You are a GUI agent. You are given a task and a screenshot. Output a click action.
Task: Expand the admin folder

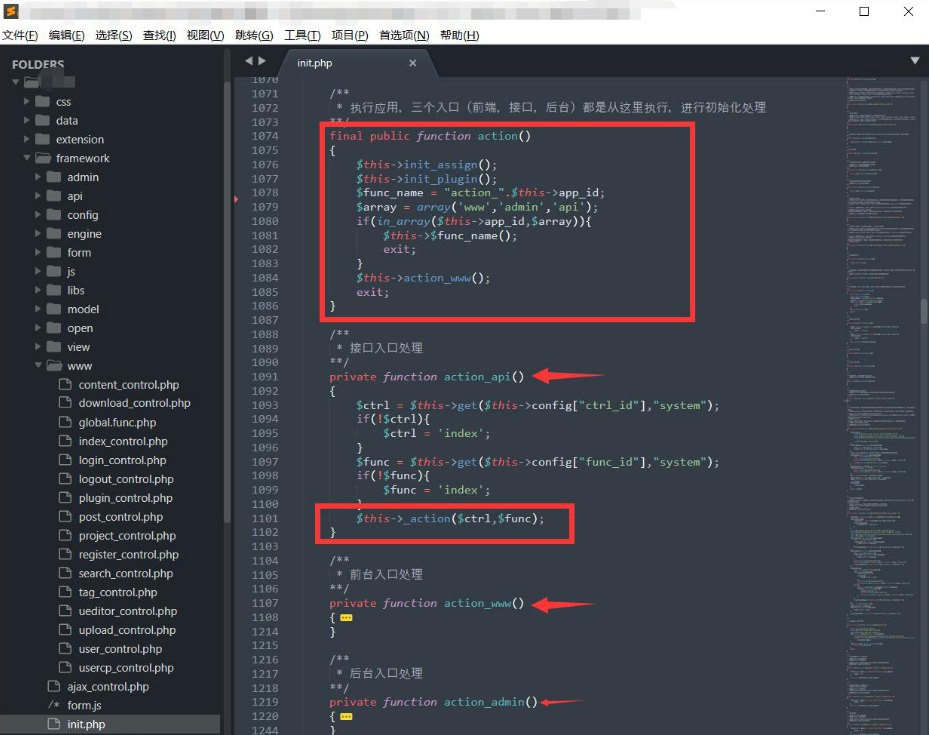click(x=39, y=177)
